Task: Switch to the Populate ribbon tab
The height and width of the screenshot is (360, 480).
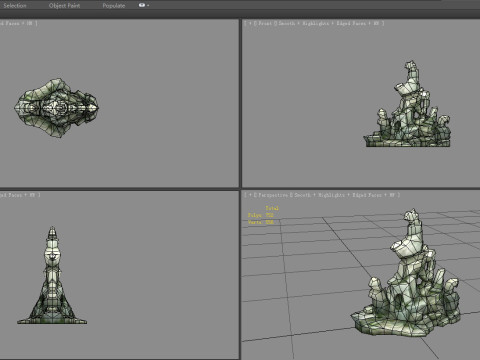Action: click(114, 6)
